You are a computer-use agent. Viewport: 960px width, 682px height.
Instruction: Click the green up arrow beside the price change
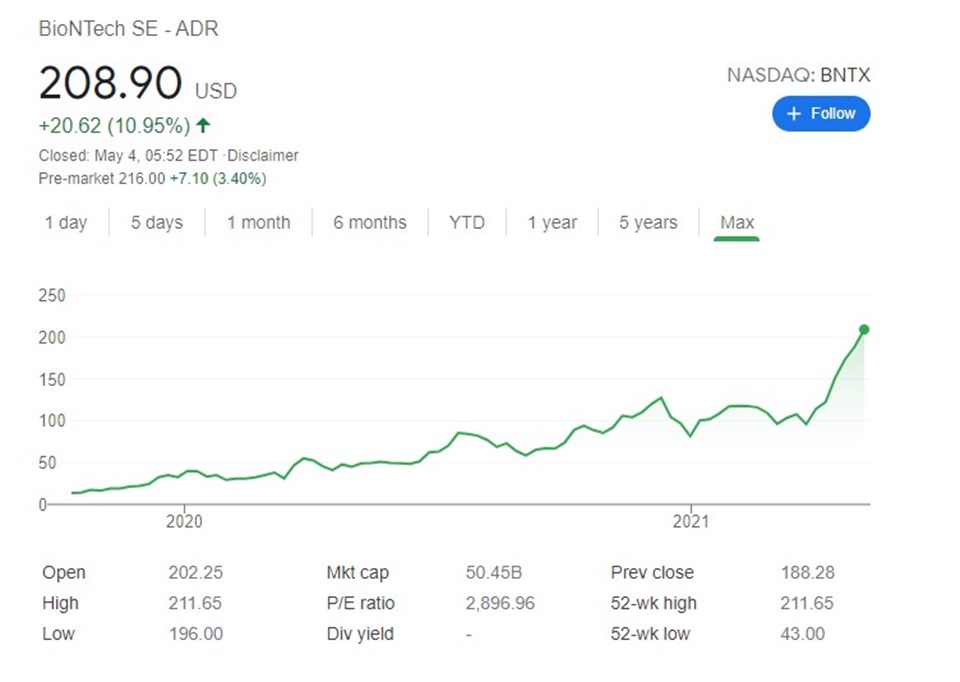point(203,126)
